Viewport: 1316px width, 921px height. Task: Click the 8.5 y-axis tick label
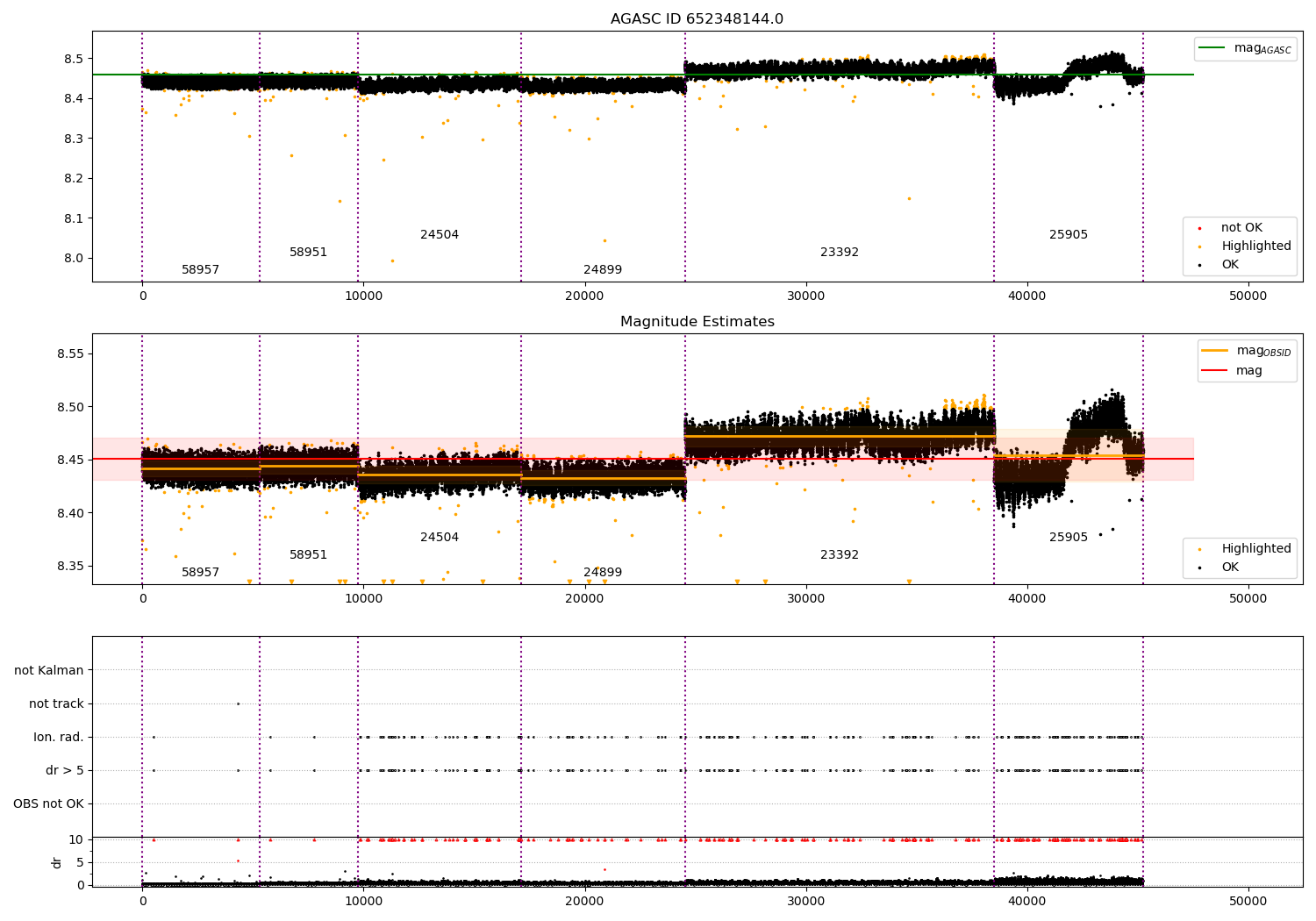[x=74, y=59]
